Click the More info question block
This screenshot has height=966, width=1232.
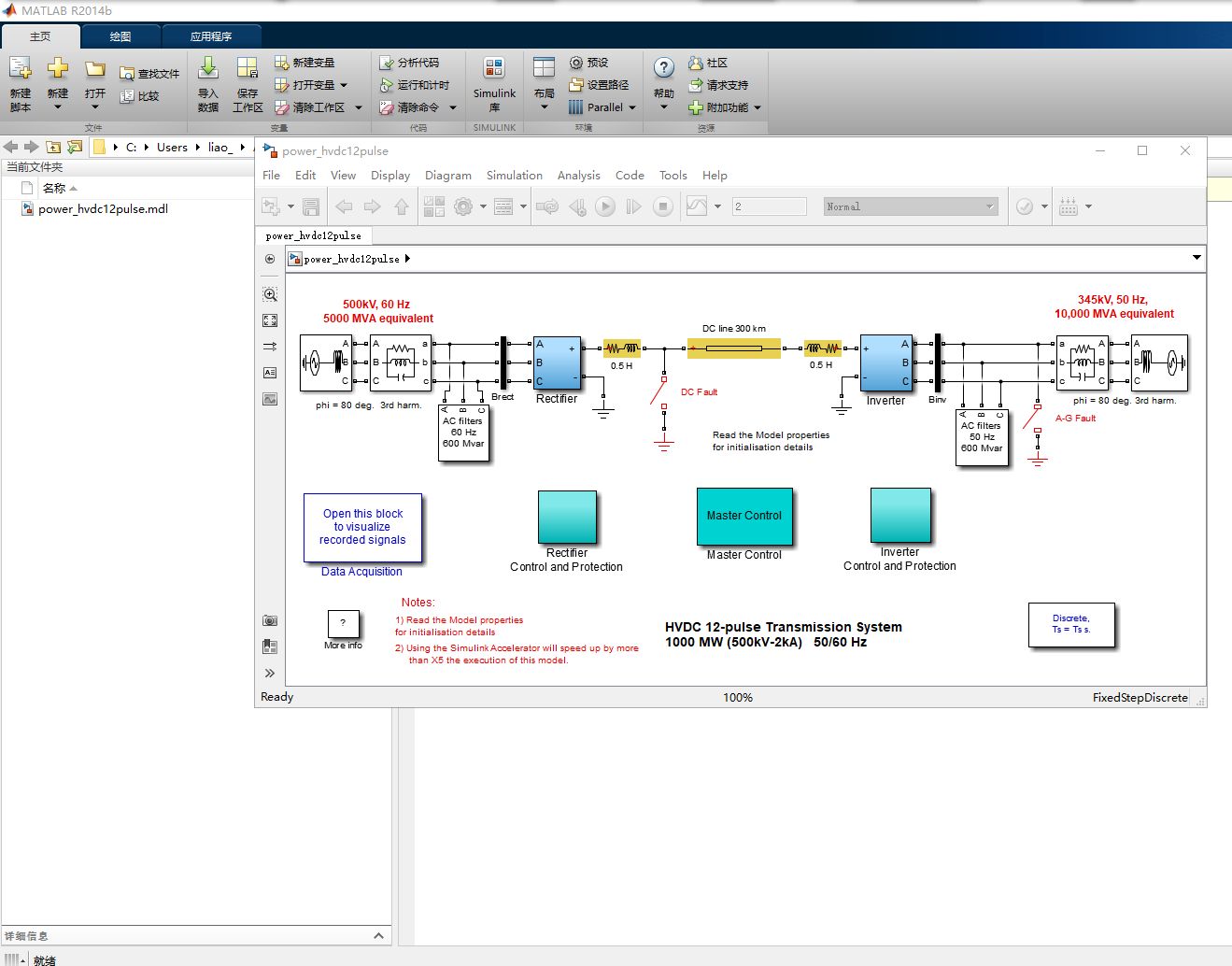[x=343, y=623]
